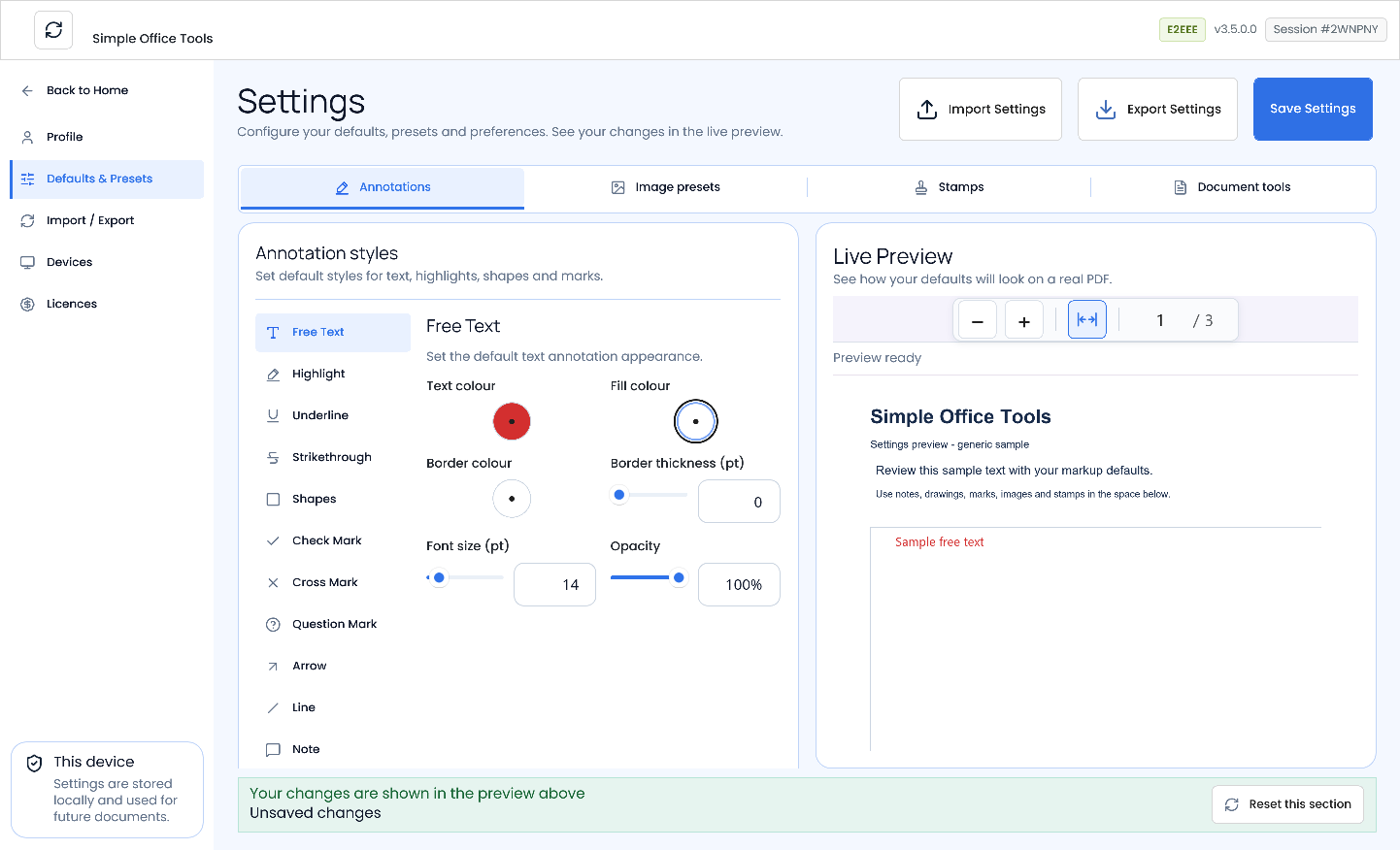This screenshot has height=850, width=1400.
Task: Select the Line annotation style
Action: pyautogui.click(x=333, y=707)
